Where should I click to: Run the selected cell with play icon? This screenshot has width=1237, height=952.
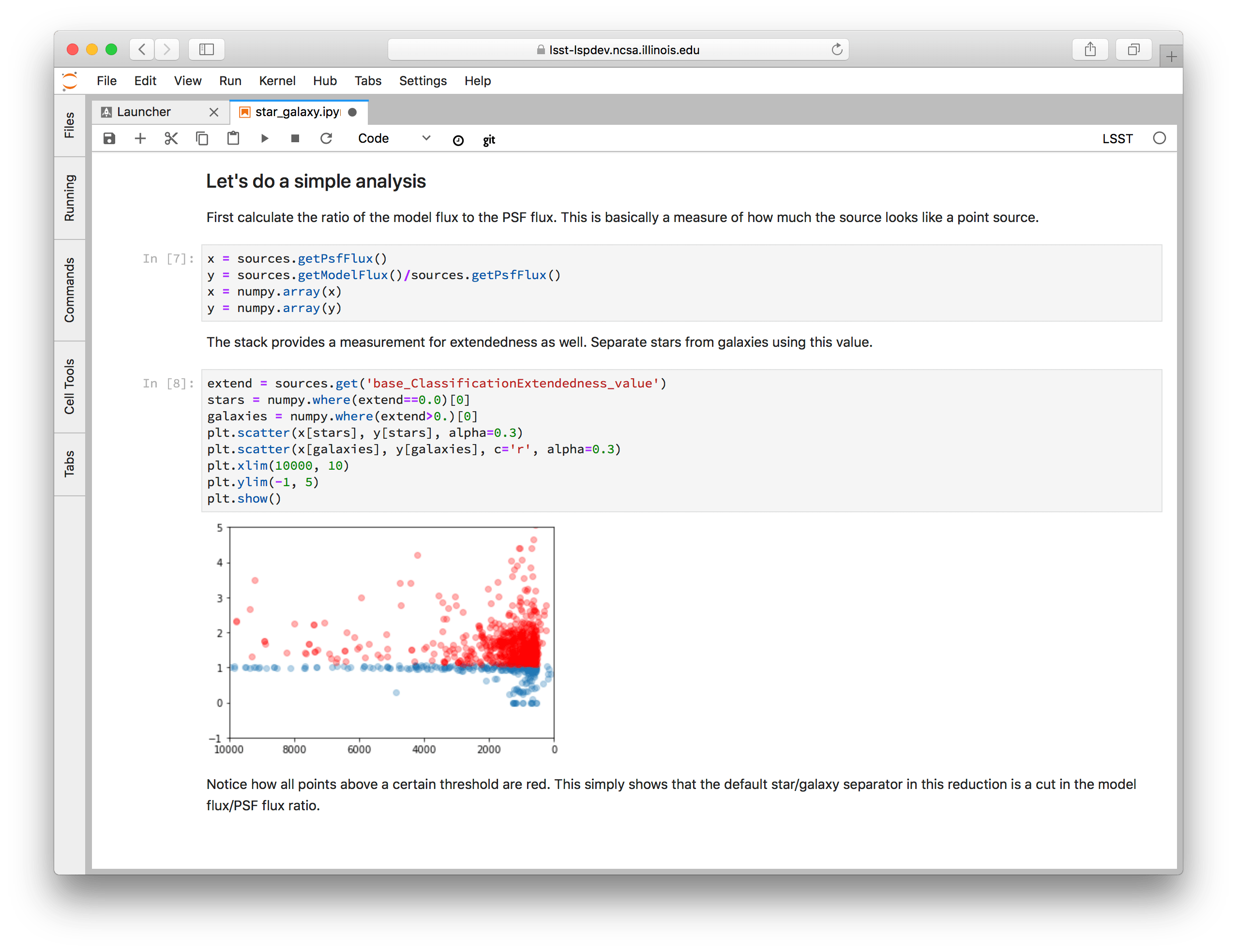pos(265,139)
